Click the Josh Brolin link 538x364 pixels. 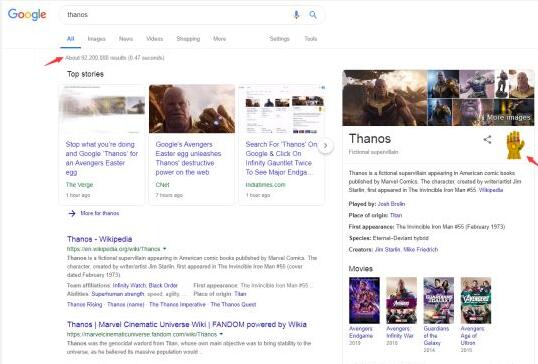[x=391, y=204]
